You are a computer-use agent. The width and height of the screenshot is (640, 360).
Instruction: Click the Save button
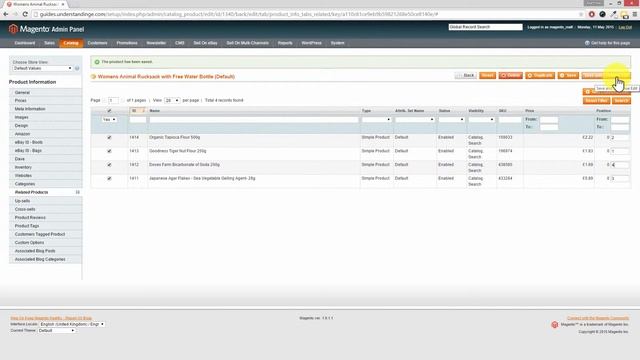(568, 76)
